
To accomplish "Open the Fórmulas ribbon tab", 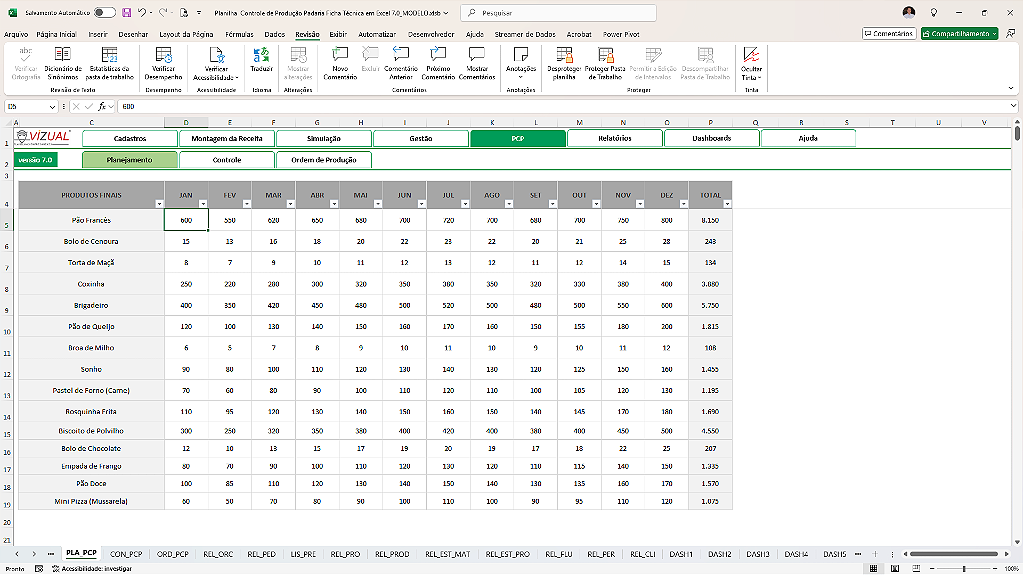I will (239, 34).
